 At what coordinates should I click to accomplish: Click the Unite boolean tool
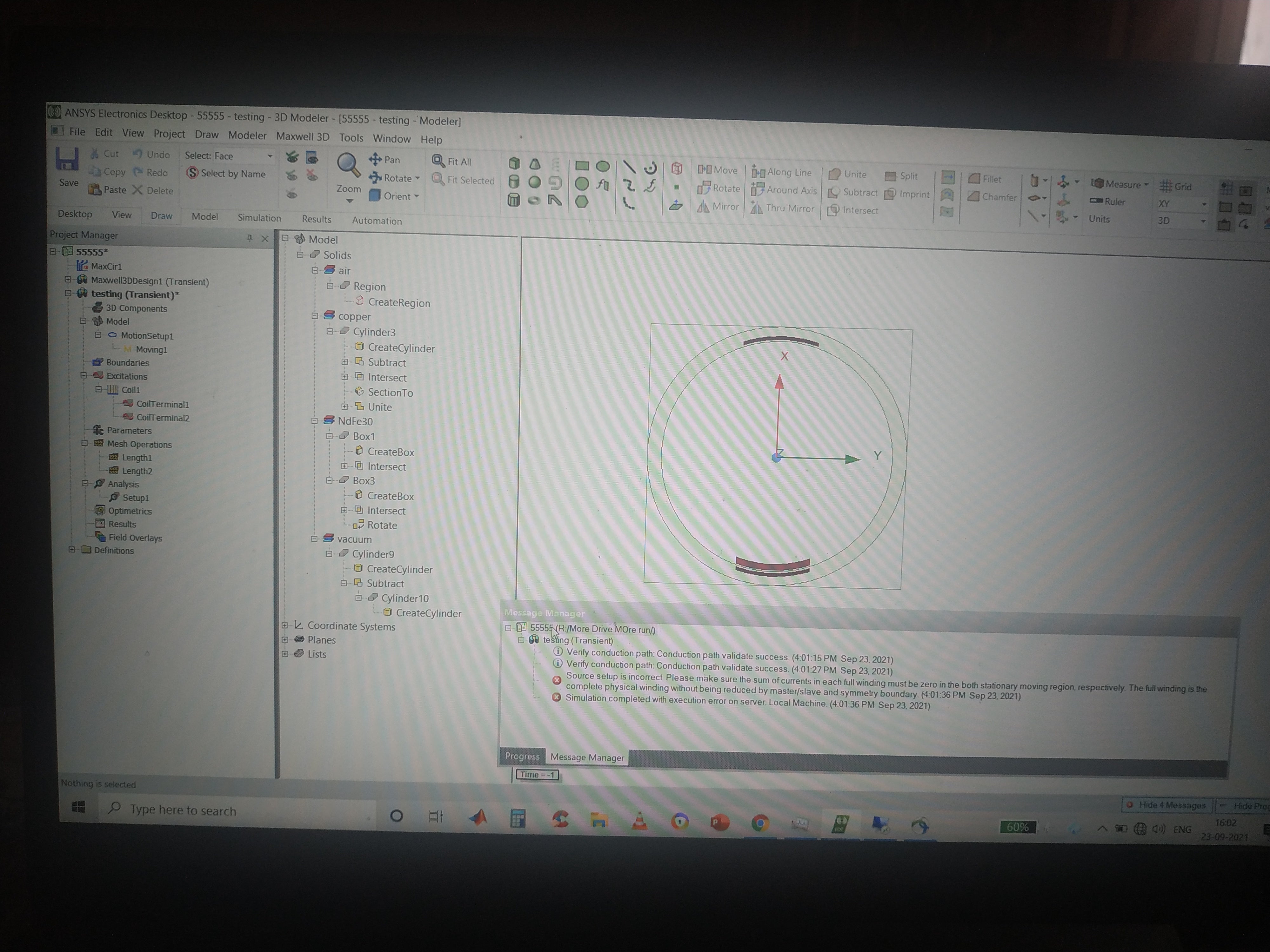(x=847, y=174)
